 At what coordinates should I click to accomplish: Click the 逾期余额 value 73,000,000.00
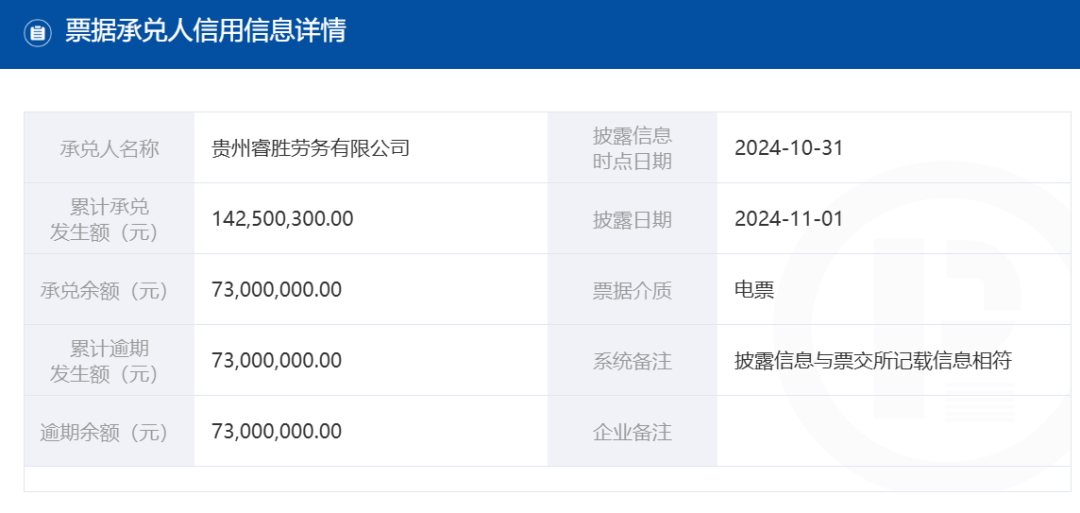point(277,432)
